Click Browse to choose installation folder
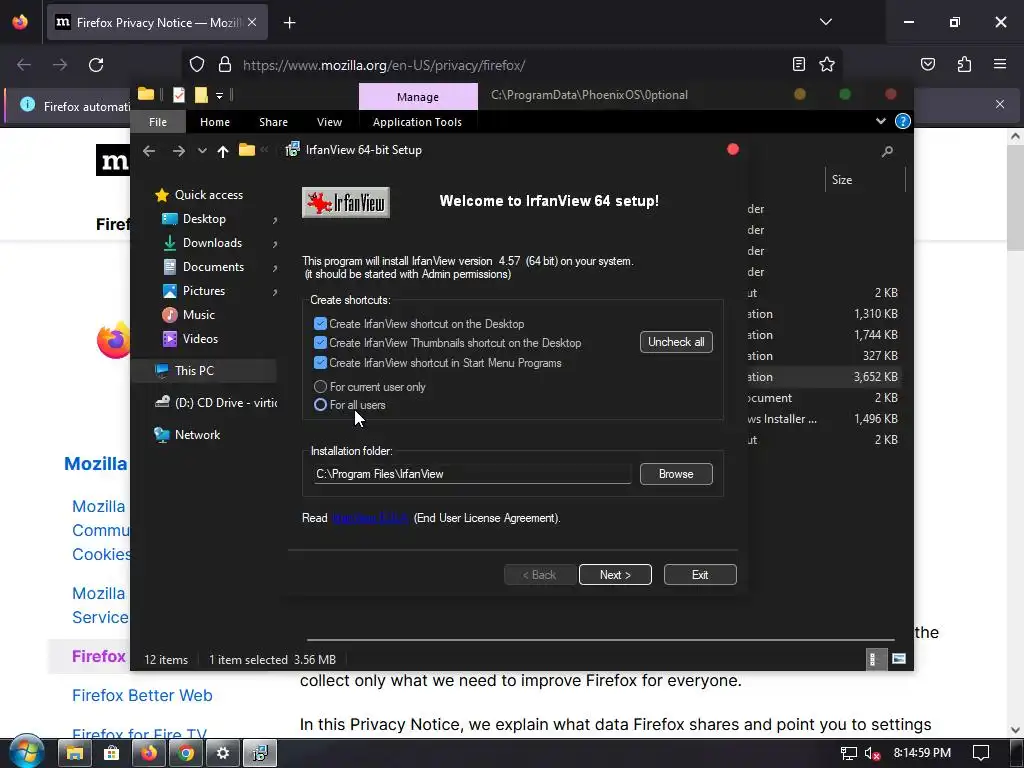The height and width of the screenshot is (768, 1024). click(x=676, y=474)
